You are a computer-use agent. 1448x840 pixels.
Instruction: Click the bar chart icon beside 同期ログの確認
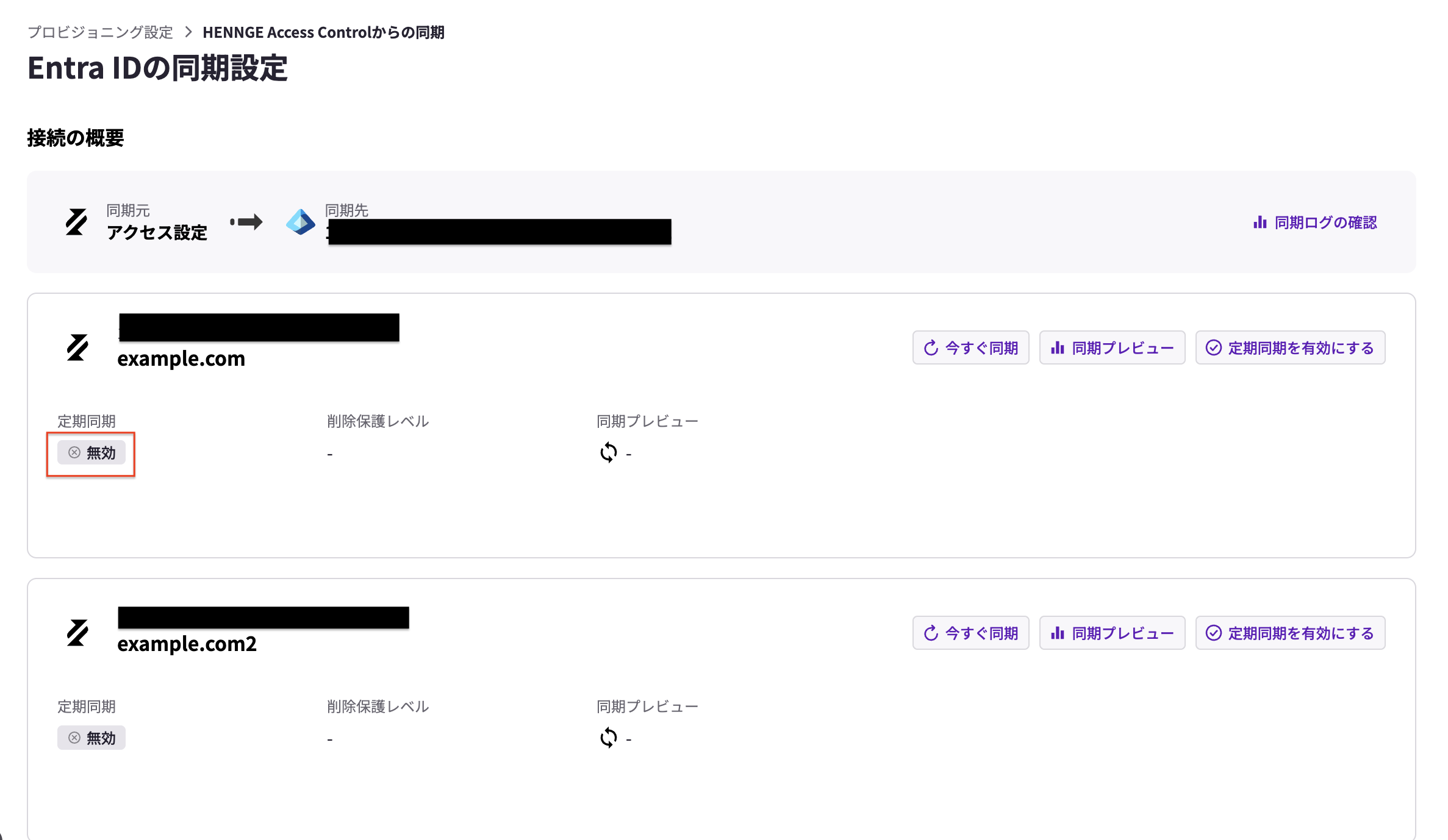click(x=1260, y=222)
